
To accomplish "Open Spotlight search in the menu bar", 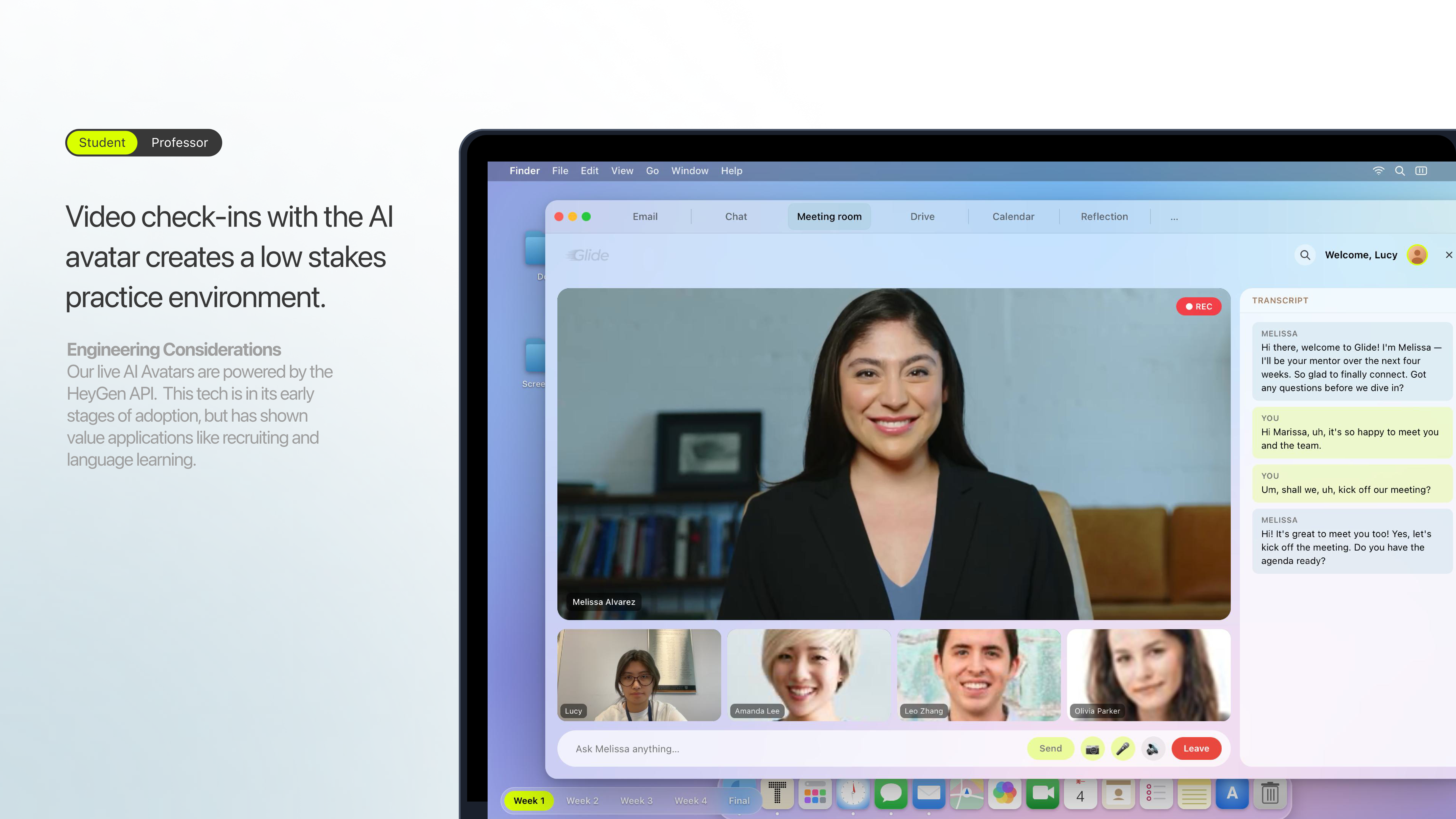I will pyautogui.click(x=1400, y=171).
